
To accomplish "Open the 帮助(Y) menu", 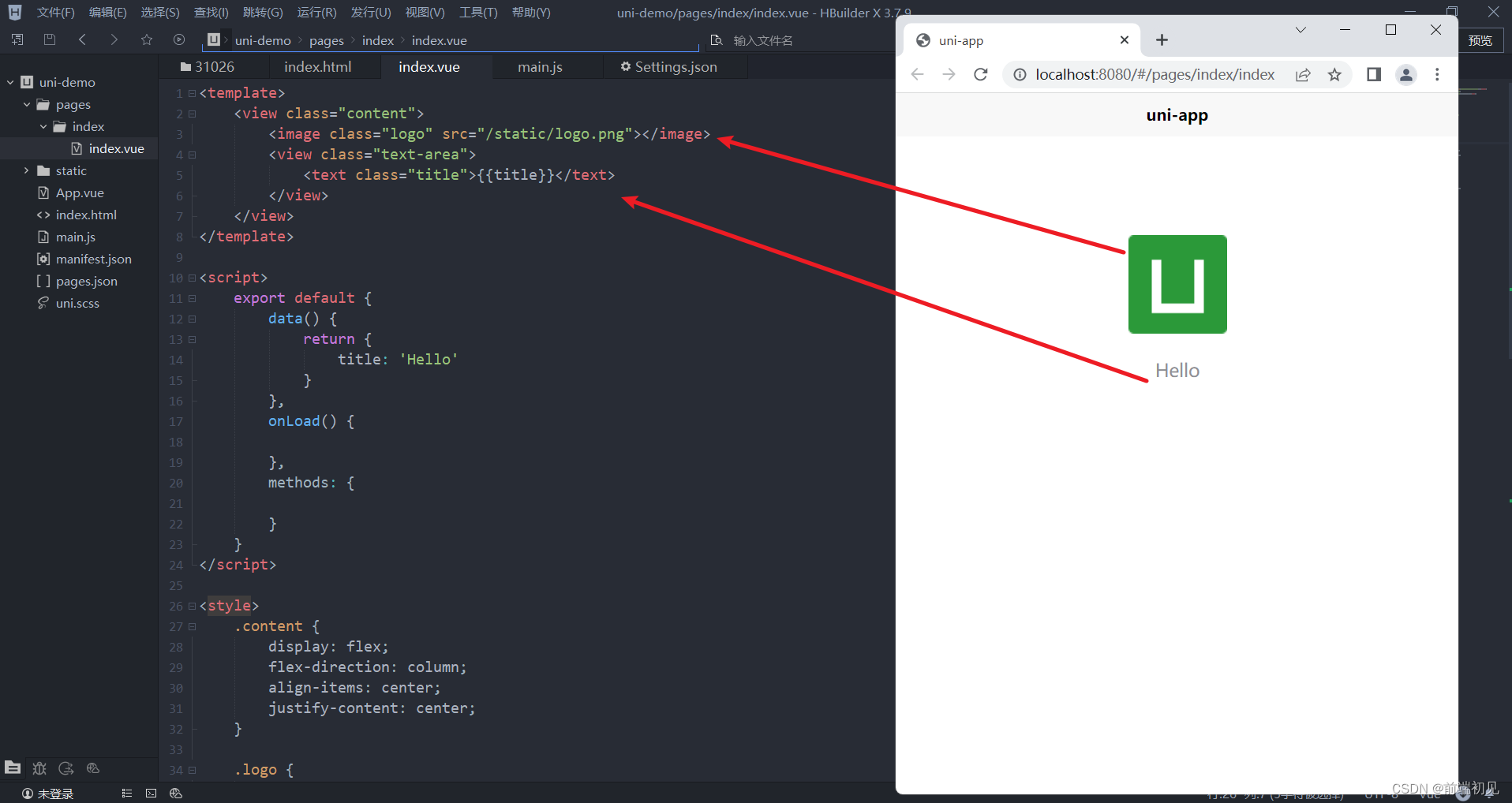I will coord(531,13).
